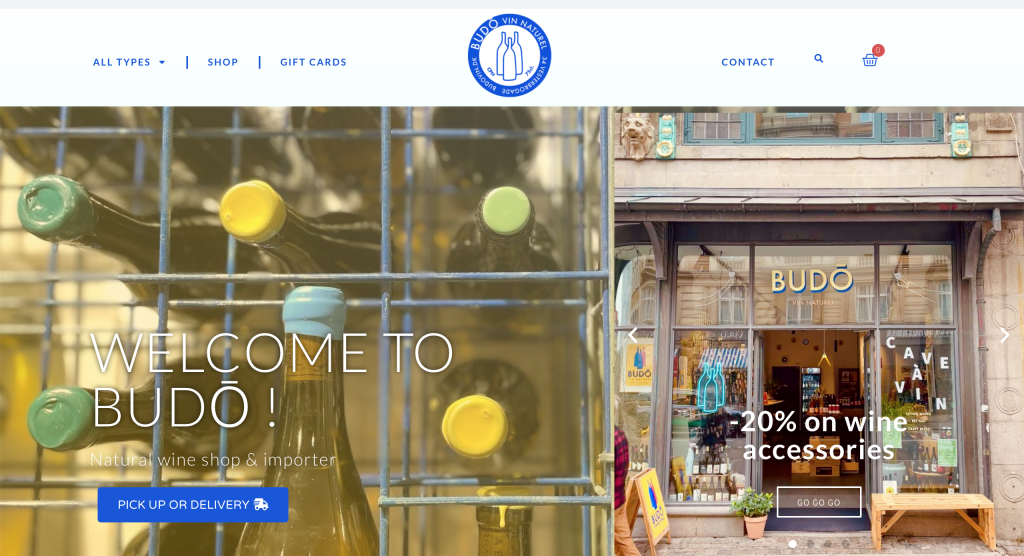Go to the SHOP page
This screenshot has height=556, width=1024.
223,62
